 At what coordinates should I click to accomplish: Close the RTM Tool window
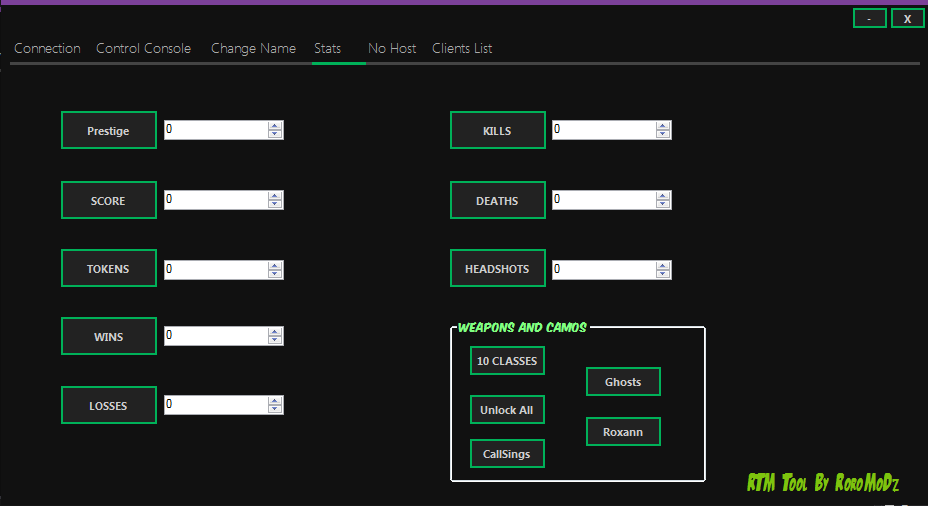(907, 18)
